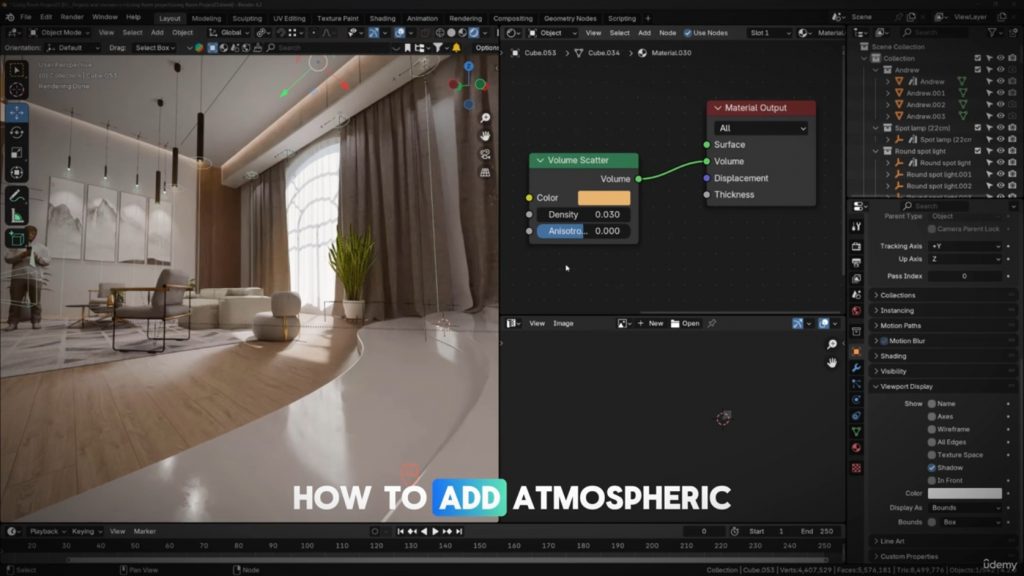
Task: Open the Display As Bounds dropdown
Action: coord(965,507)
